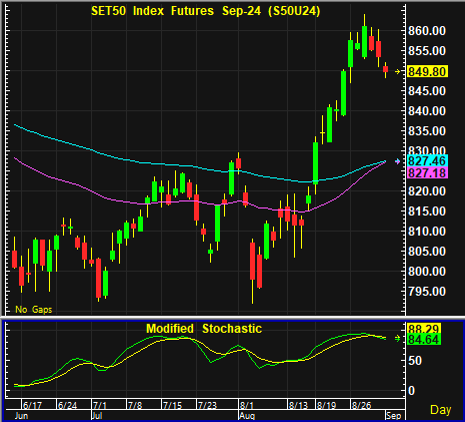Click the arrow marker beside the 84.64 stochastic value
Viewport: 465px width, 422px height.
pos(397,339)
